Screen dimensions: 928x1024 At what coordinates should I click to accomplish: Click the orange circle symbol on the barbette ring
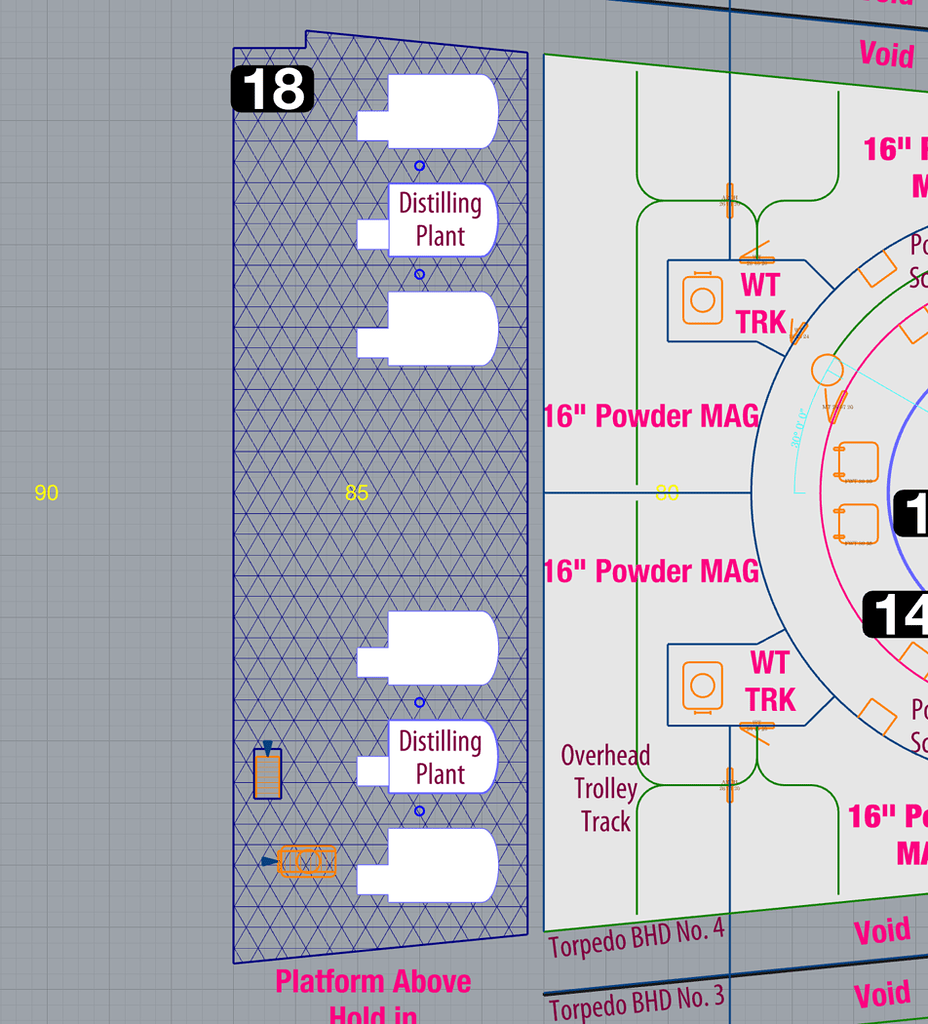click(x=827, y=370)
